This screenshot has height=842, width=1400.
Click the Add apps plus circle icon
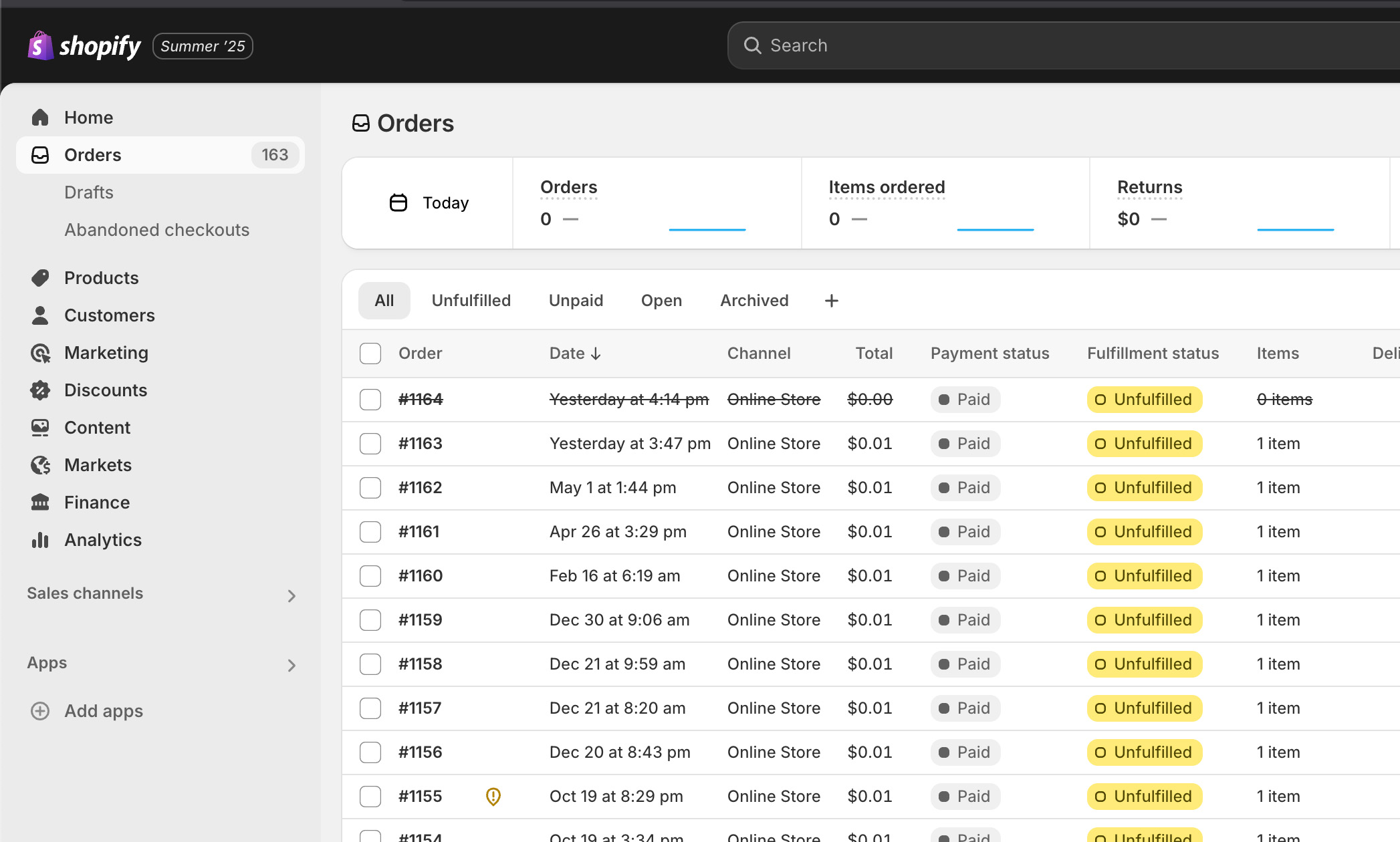click(x=40, y=711)
